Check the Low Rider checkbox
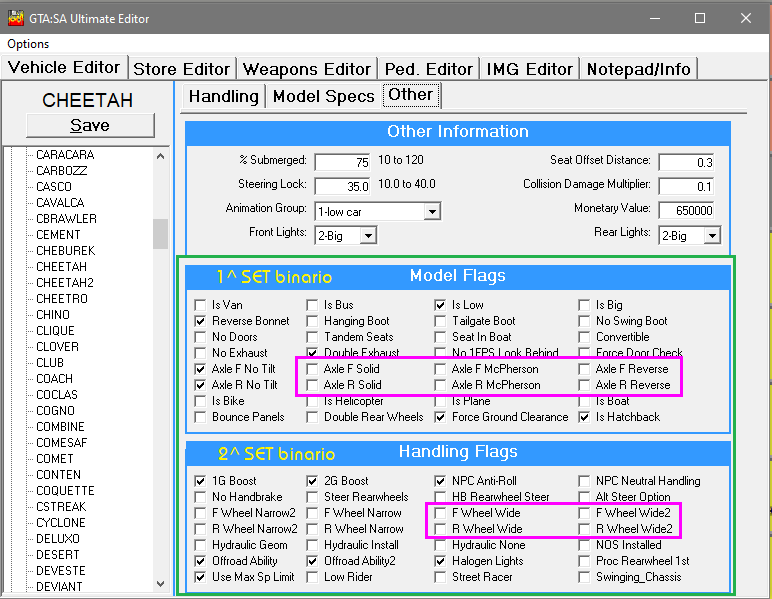 point(312,577)
